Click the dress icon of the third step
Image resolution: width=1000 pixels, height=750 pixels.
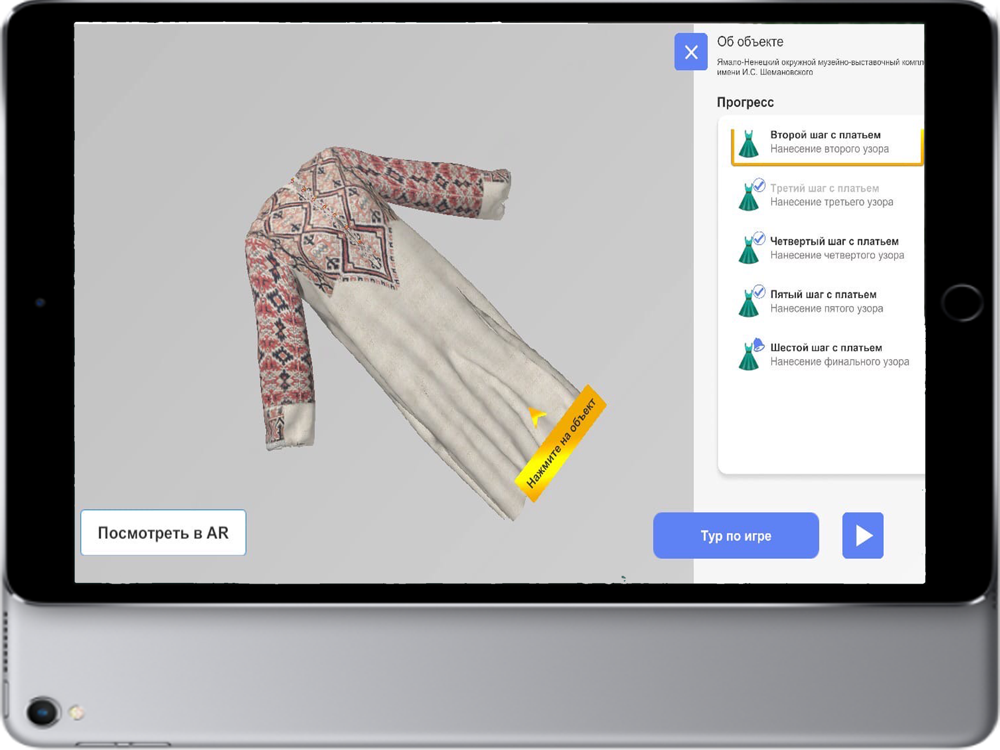click(748, 197)
